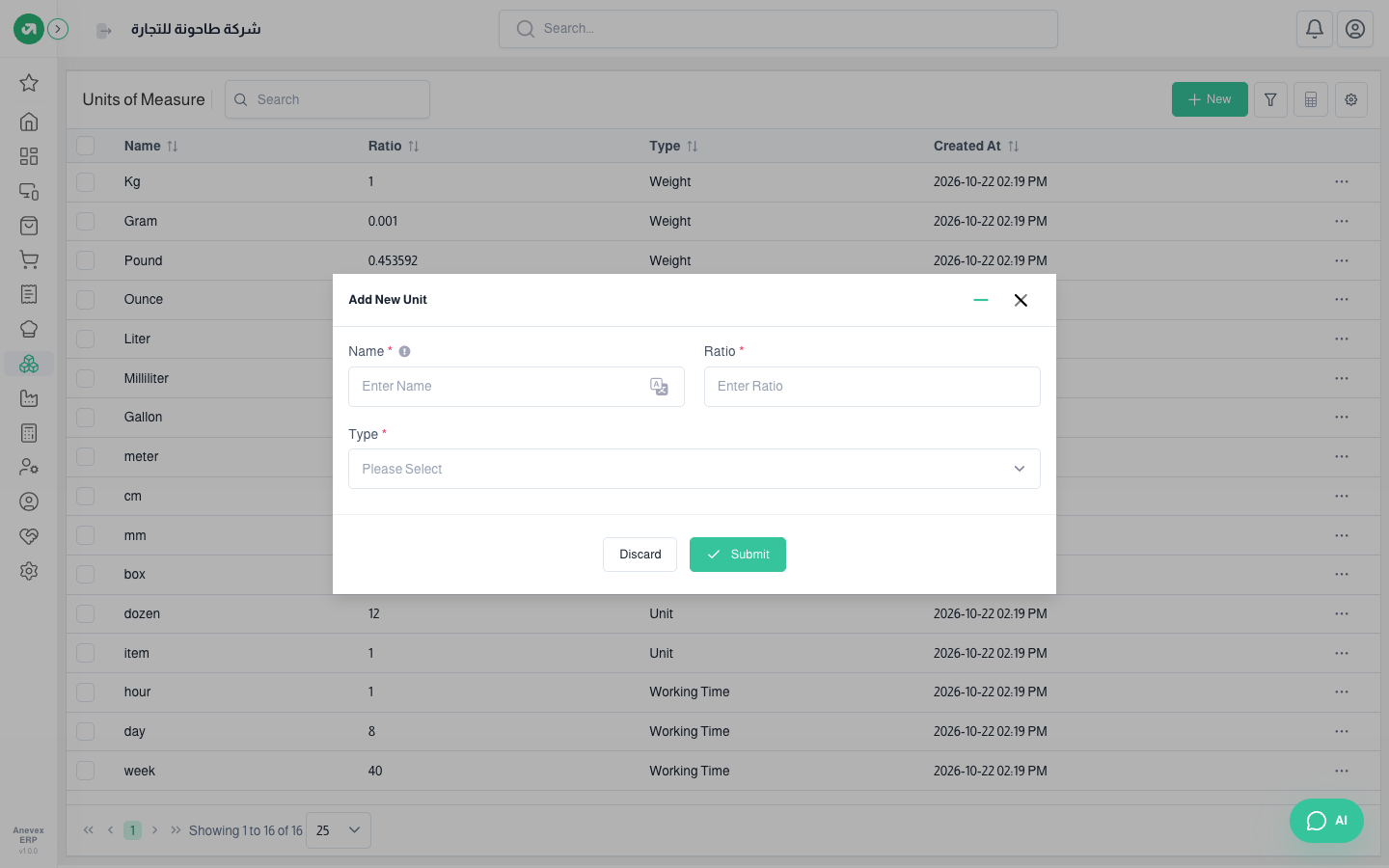This screenshot has width=1389, height=868.
Task: Click the Enter Ratio input field
Action: [x=872, y=387]
